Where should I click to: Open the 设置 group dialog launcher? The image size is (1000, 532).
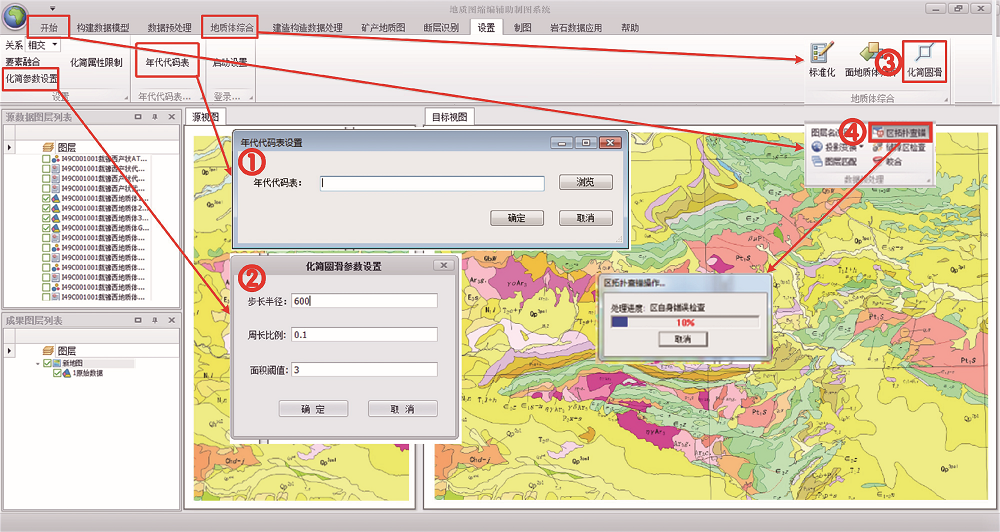pos(126,98)
